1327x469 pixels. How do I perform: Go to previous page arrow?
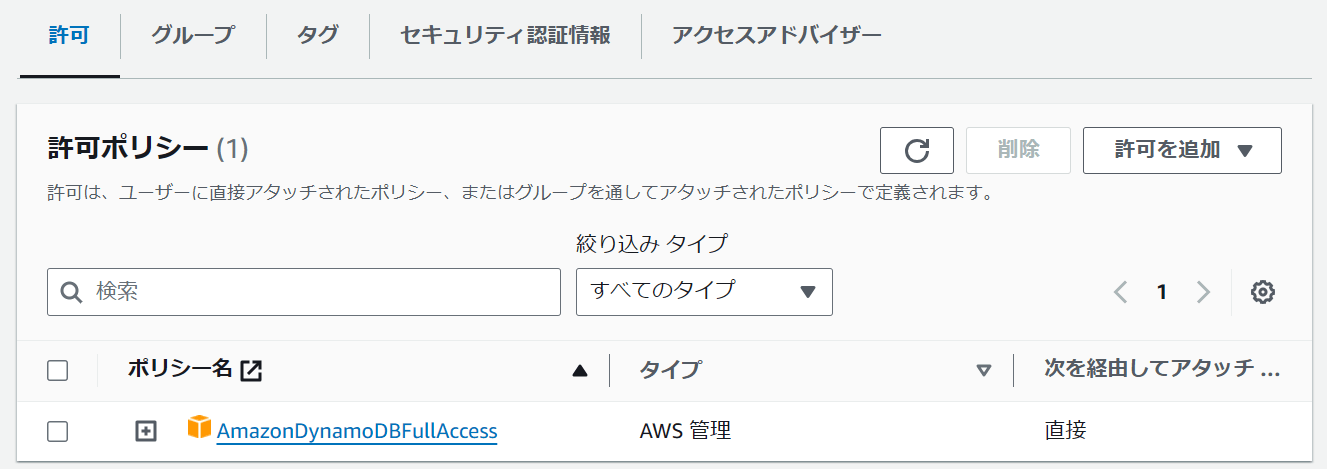coord(1121,292)
